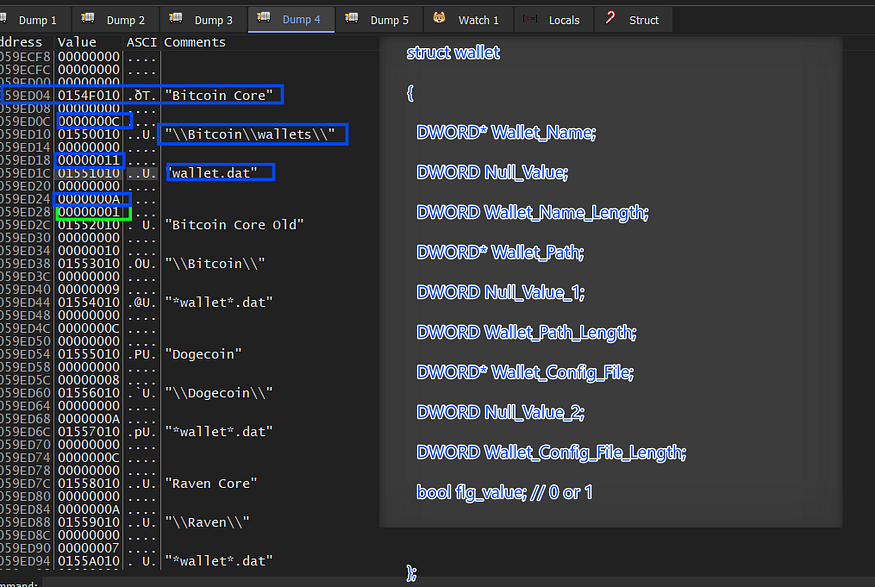Select the "Bitcoin Core" comment

point(219,95)
